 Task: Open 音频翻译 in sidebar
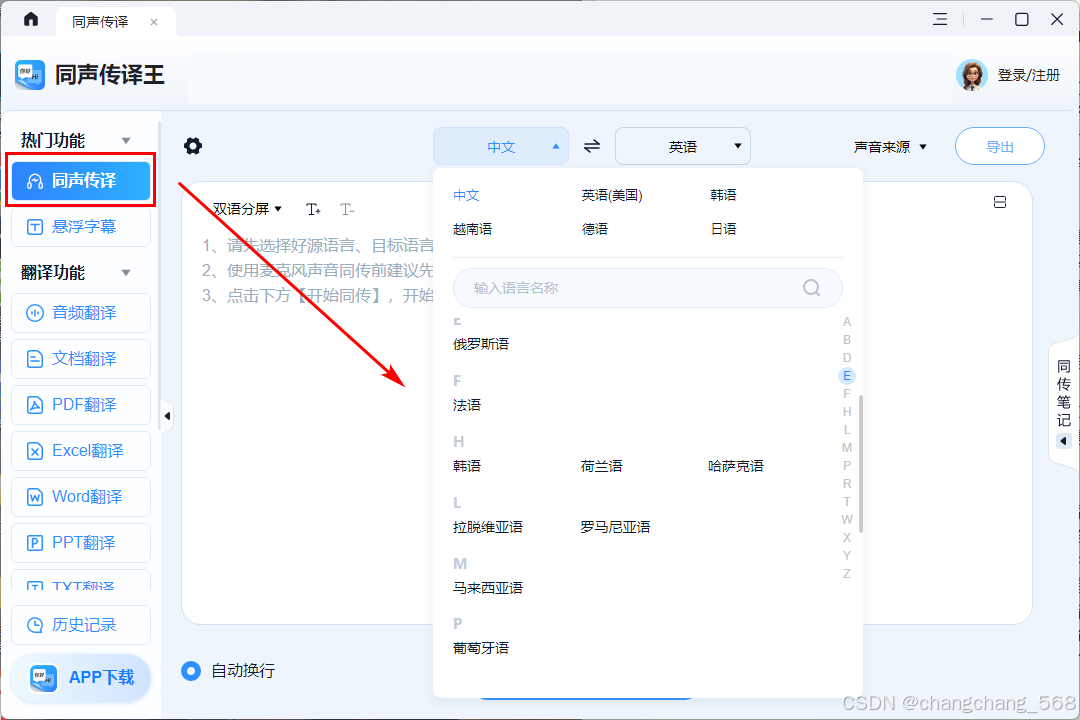(81, 313)
